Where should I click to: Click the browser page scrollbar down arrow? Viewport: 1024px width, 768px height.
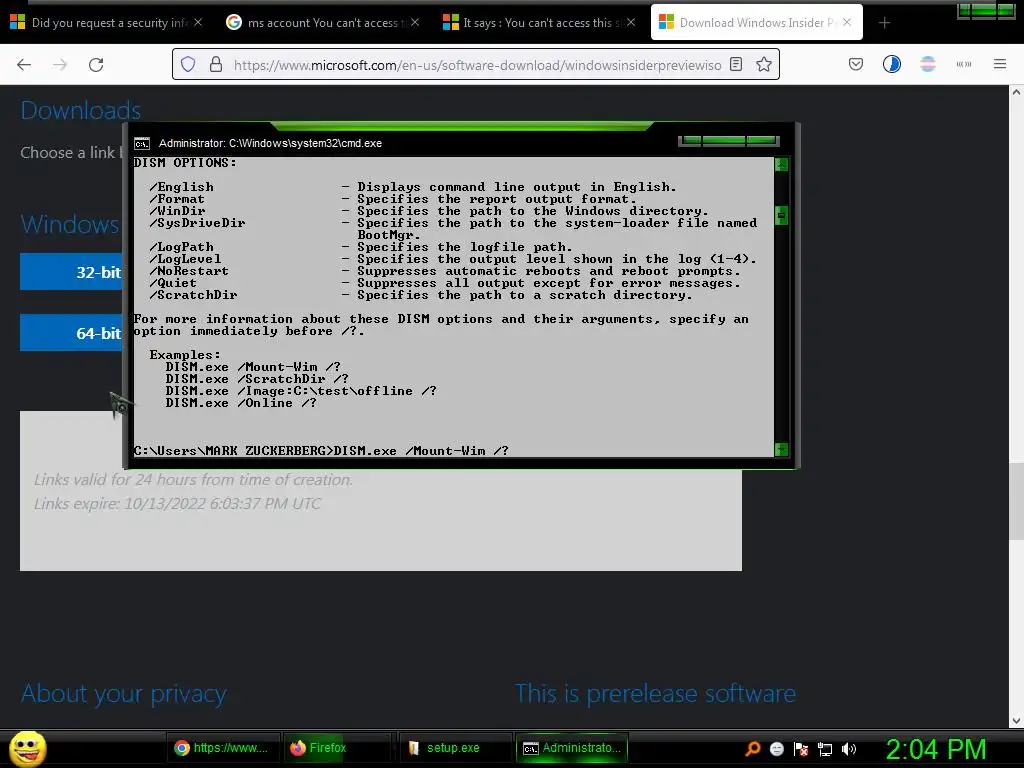pos(1016,721)
